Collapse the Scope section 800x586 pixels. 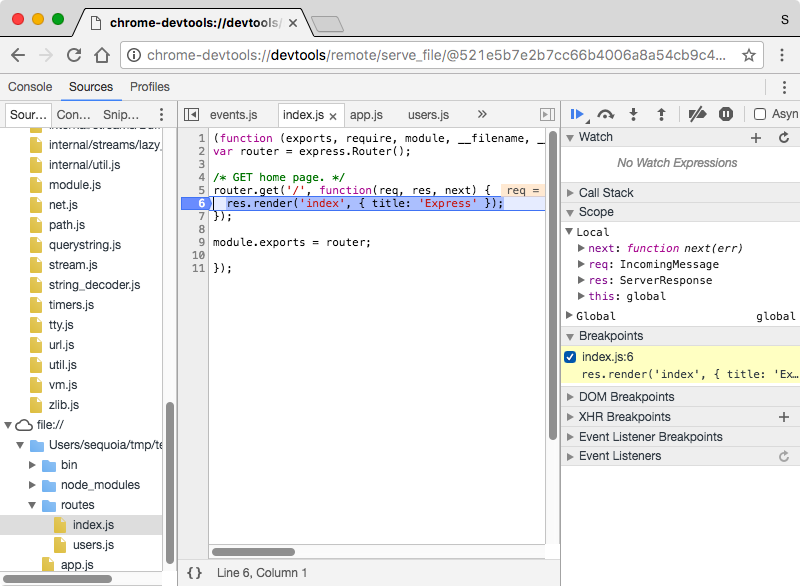pyautogui.click(x=570, y=212)
